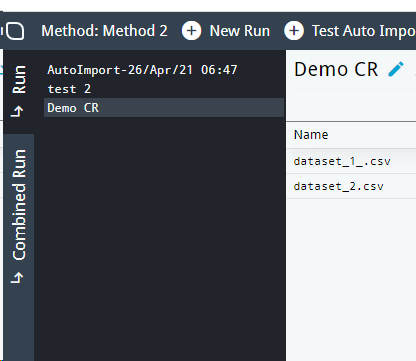Click the arrow icon on the Run tab
Image resolution: width=416 pixels, height=361 pixels.
[x=17, y=111]
